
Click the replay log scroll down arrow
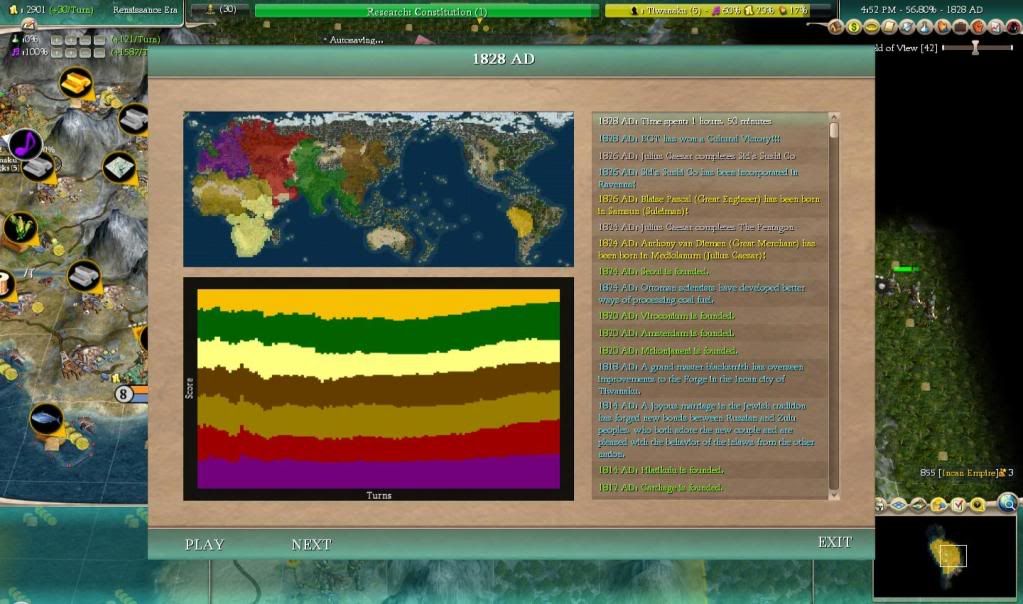click(833, 495)
